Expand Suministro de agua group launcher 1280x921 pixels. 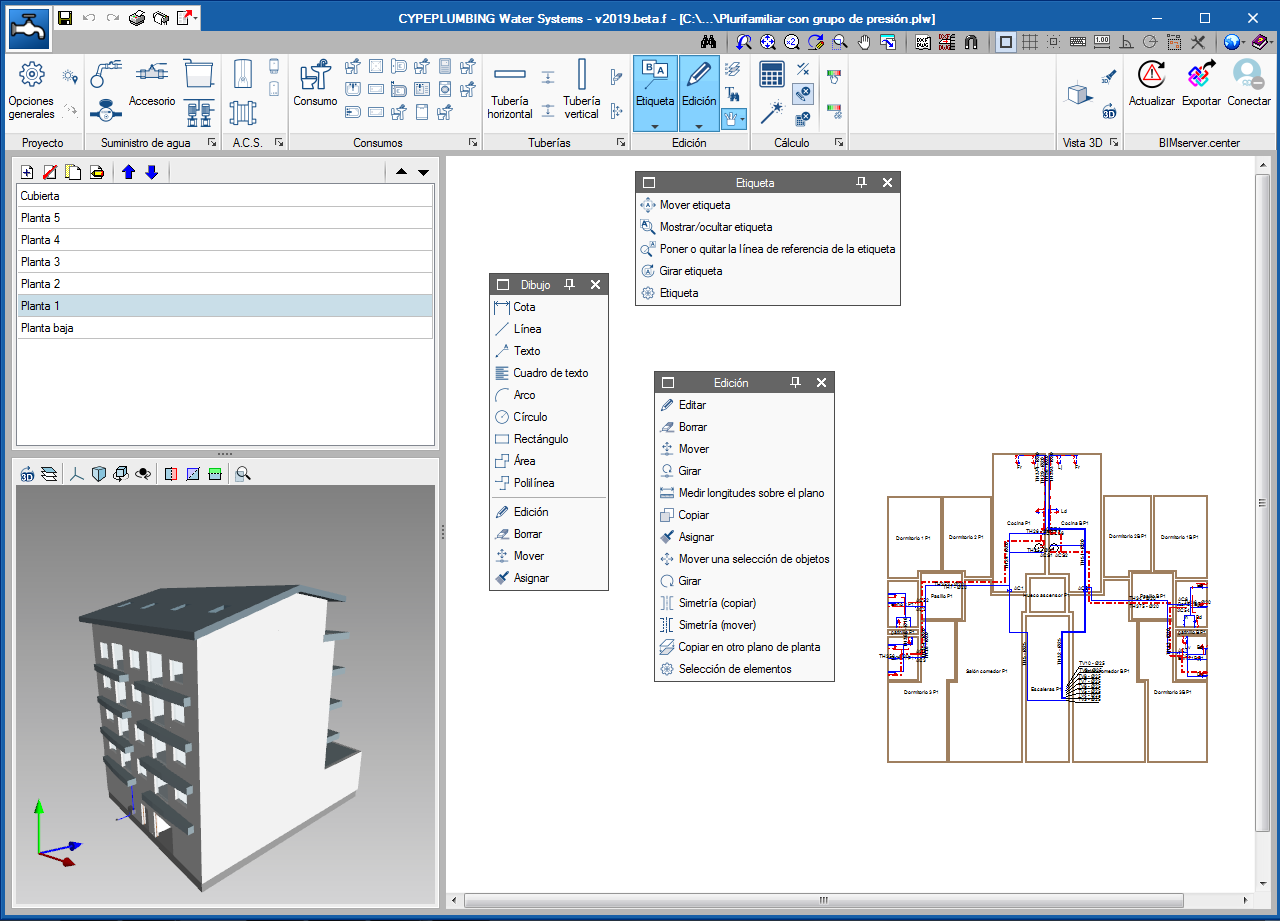coord(212,143)
